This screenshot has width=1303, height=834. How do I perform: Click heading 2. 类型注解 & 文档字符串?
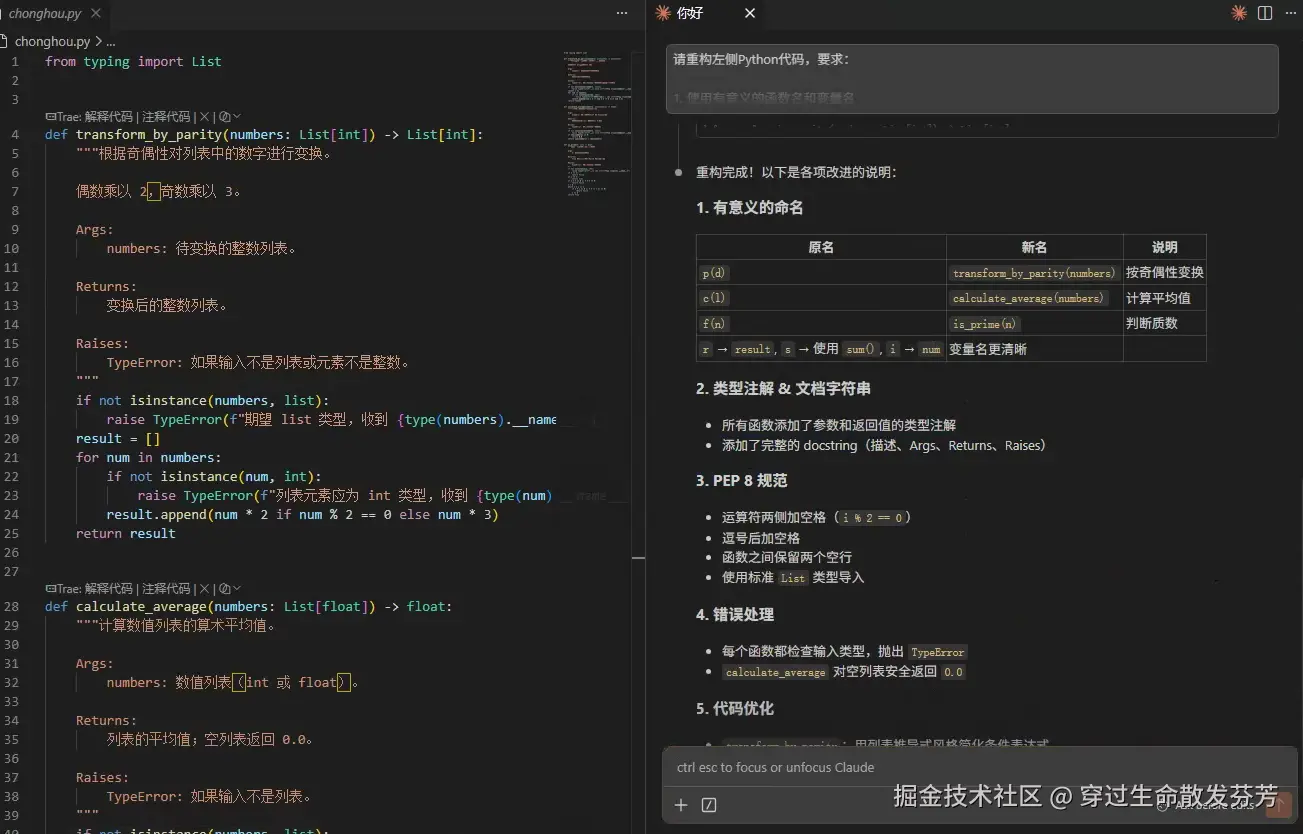[783, 388]
